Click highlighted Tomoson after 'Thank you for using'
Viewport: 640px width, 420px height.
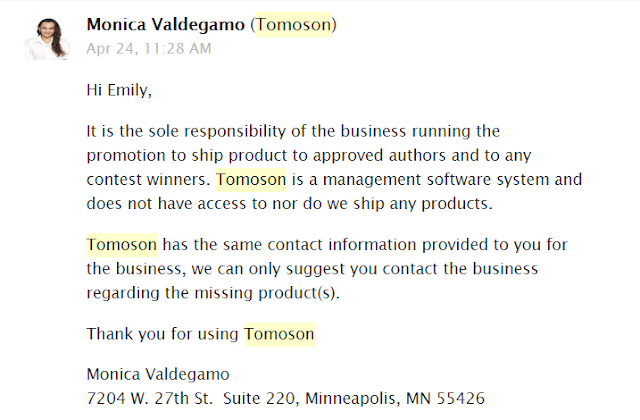(x=280, y=334)
